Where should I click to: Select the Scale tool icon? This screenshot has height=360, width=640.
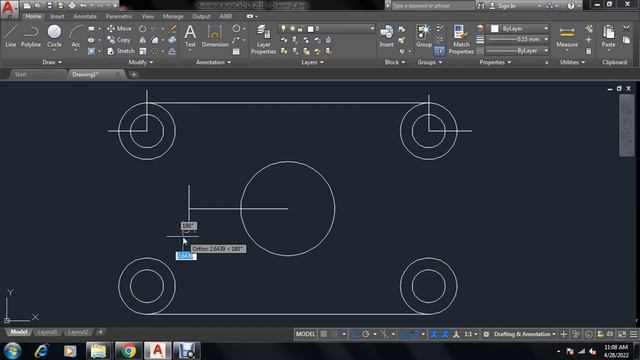coord(142,51)
